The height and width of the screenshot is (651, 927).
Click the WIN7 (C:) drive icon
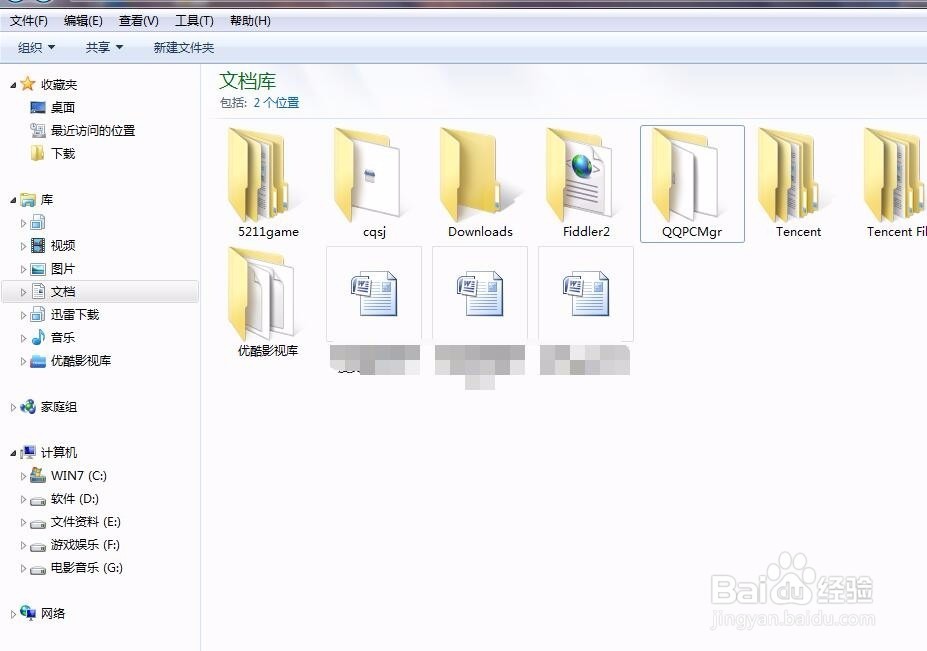(x=38, y=475)
